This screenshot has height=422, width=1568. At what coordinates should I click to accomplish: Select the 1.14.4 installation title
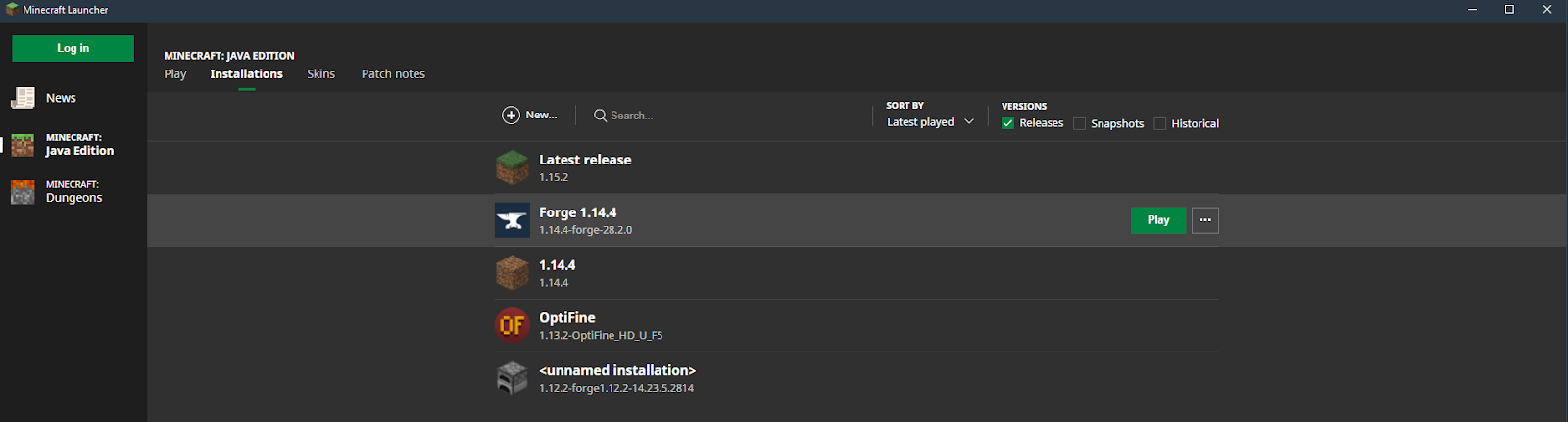(x=557, y=265)
